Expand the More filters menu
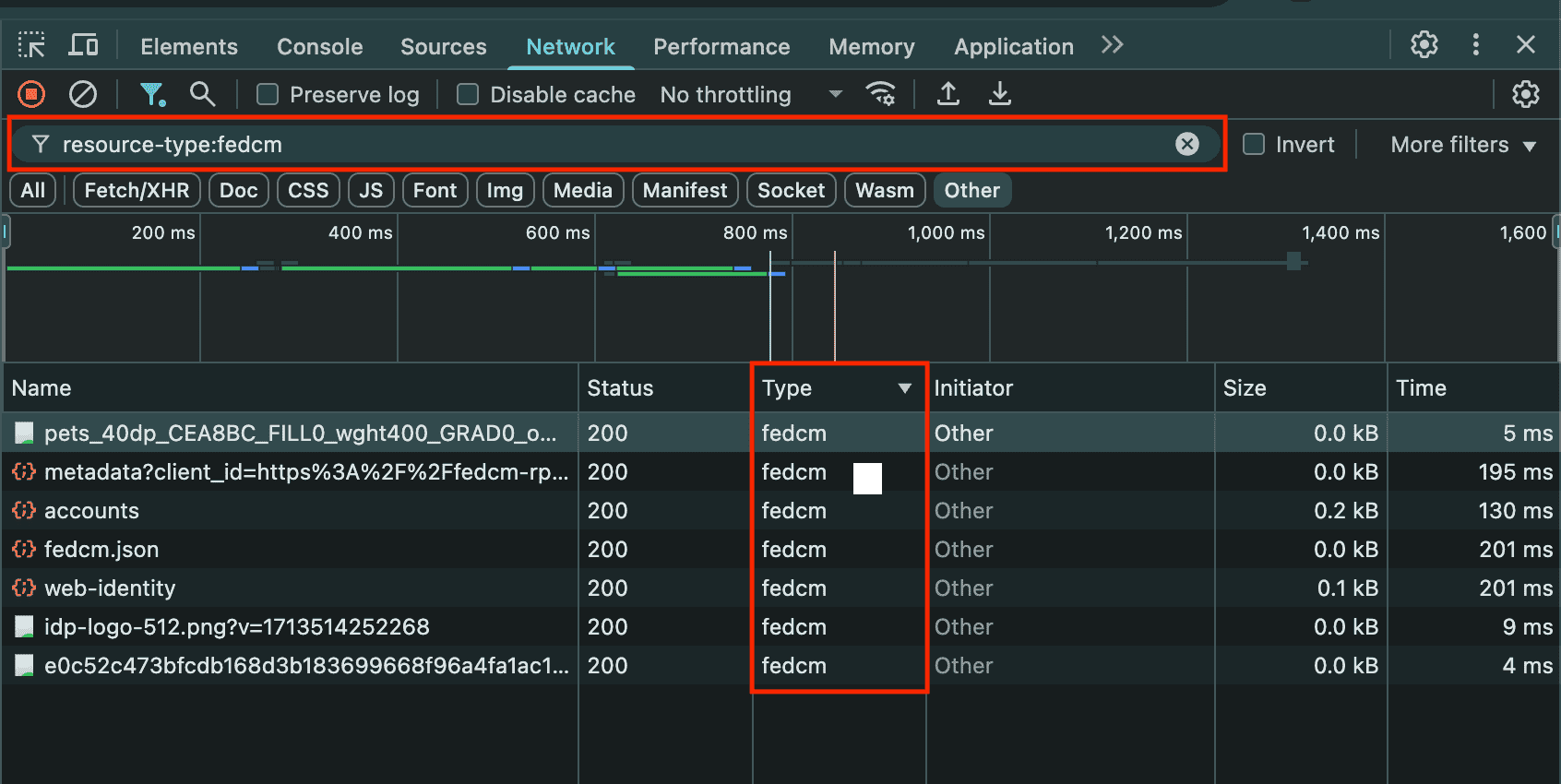The image size is (1561, 784). [1462, 145]
